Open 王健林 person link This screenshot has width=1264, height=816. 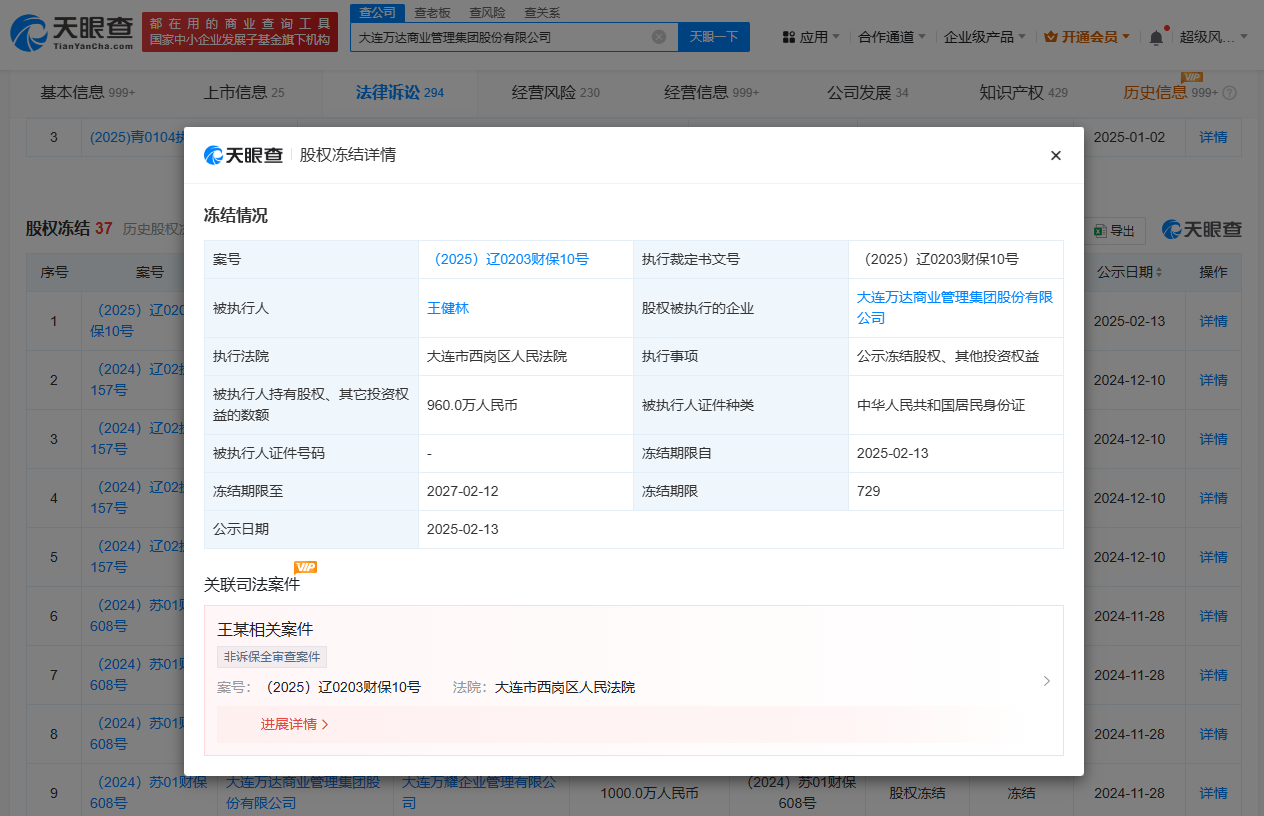448,308
